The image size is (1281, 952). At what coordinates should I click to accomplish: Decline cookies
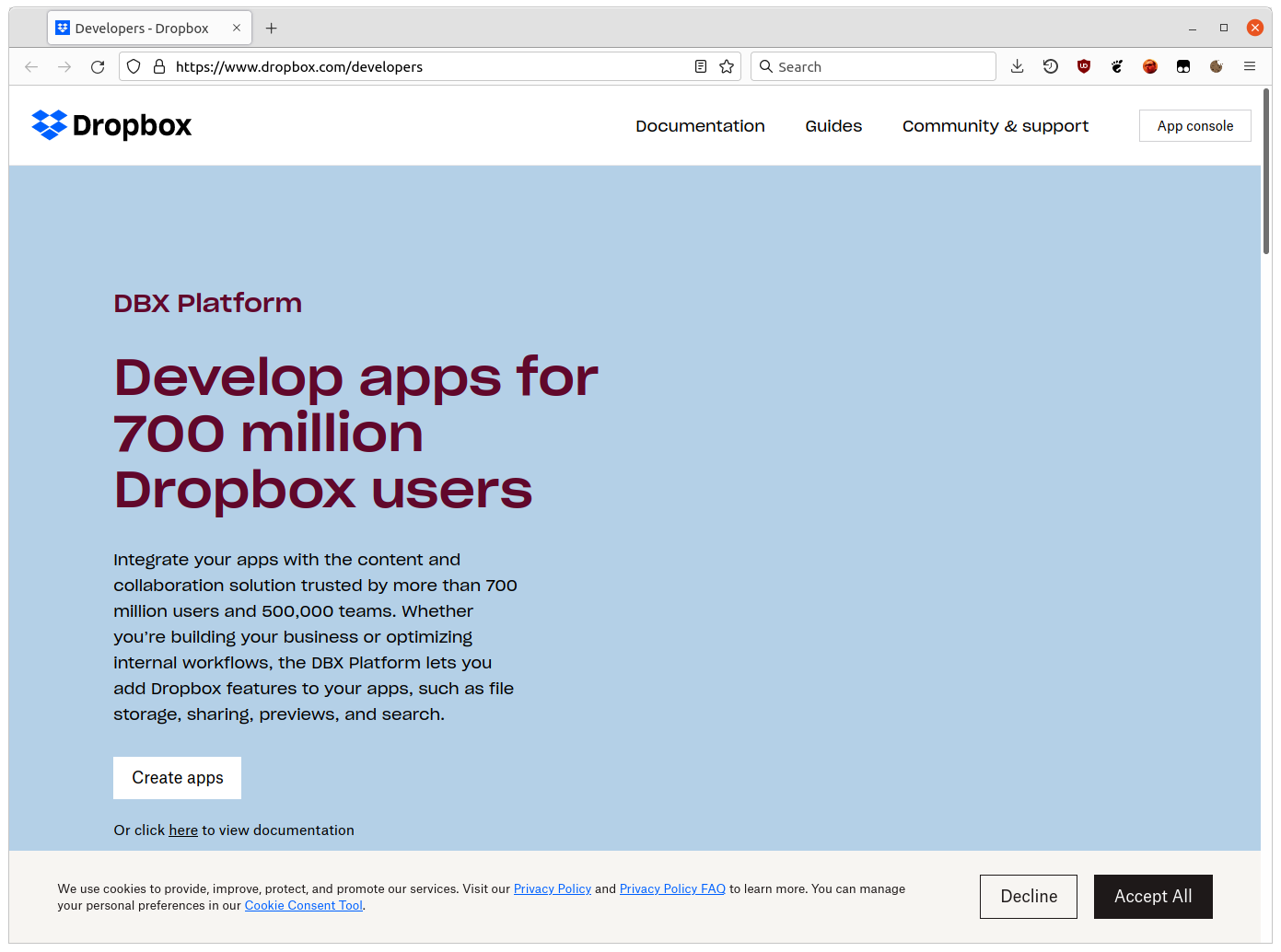1029,897
